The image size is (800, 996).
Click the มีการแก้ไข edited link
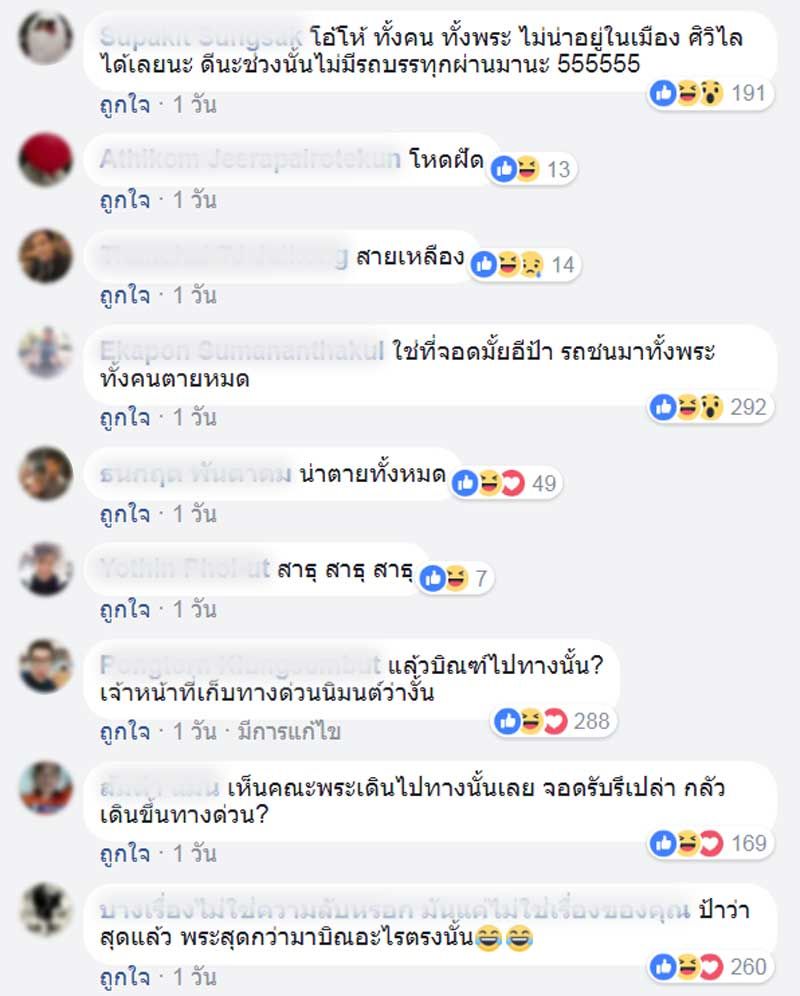[x=289, y=732]
